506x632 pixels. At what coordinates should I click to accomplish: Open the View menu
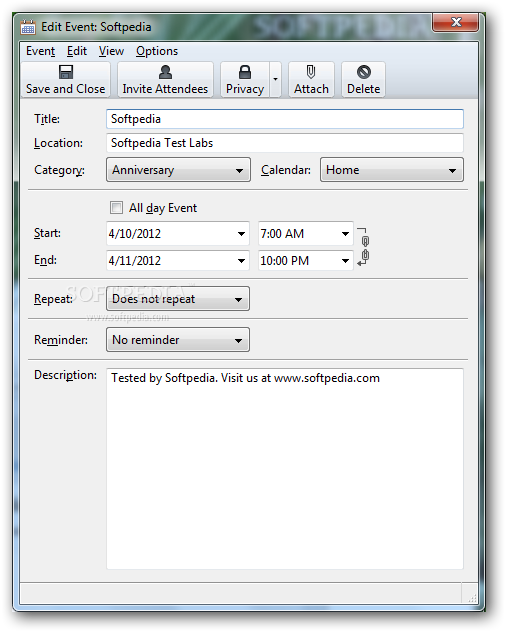(x=111, y=51)
